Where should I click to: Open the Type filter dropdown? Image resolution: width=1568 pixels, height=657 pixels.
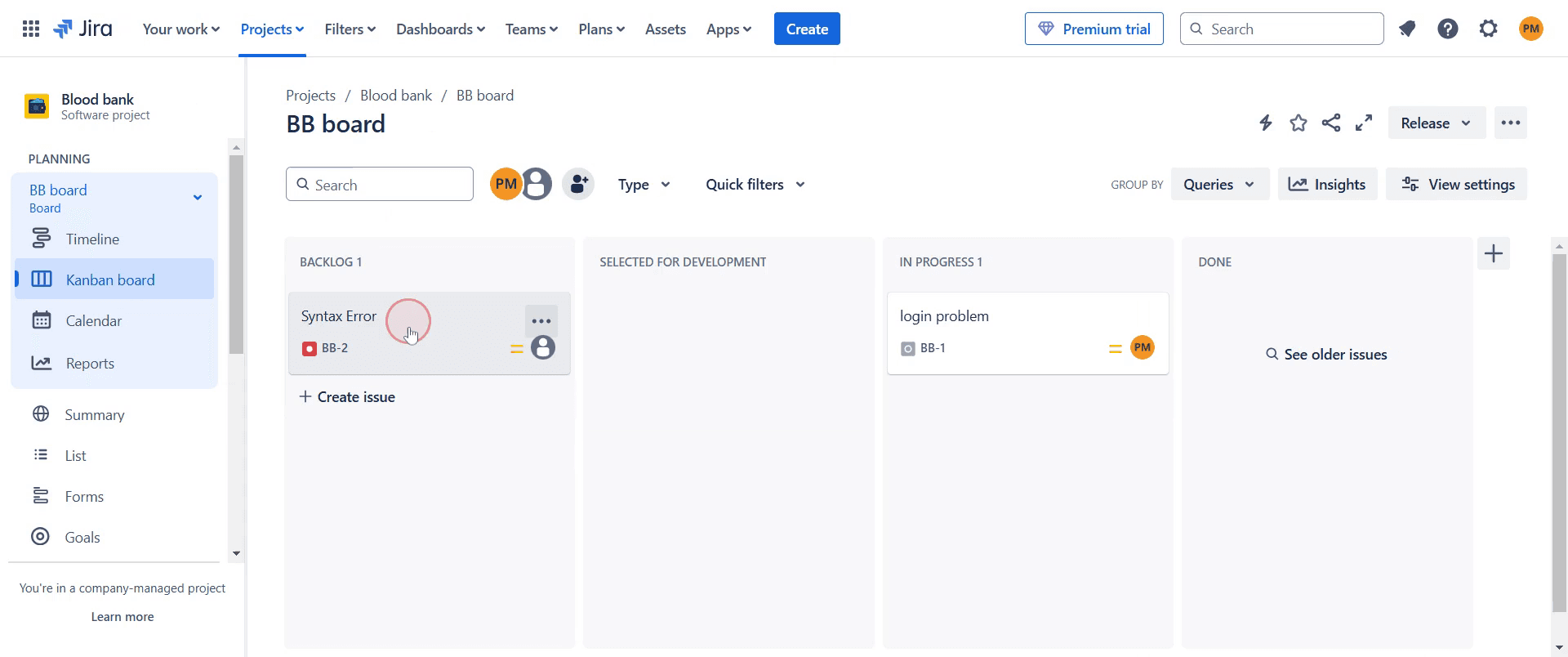(x=644, y=185)
